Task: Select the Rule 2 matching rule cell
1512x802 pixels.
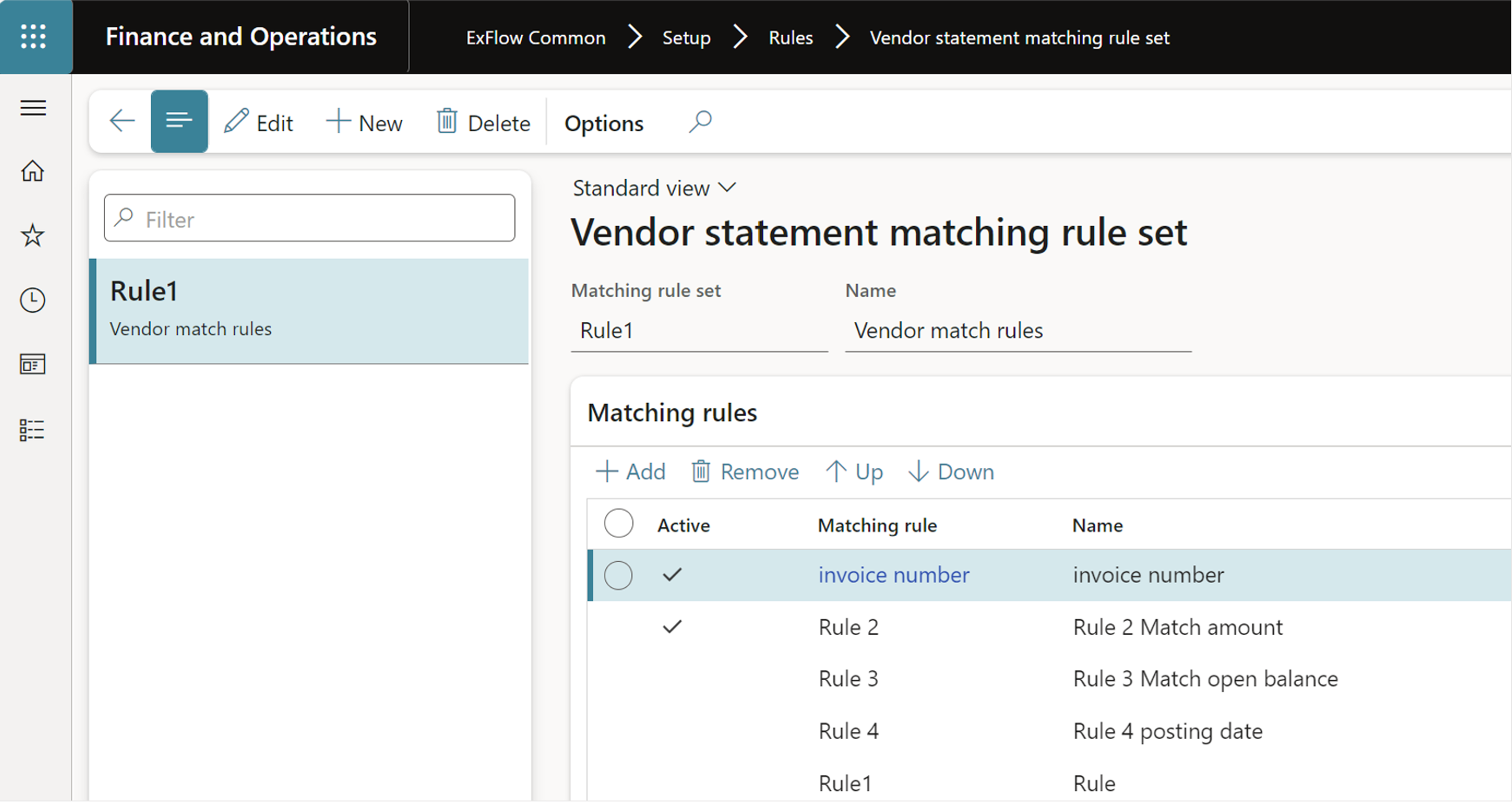Action: tap(849, 627)
